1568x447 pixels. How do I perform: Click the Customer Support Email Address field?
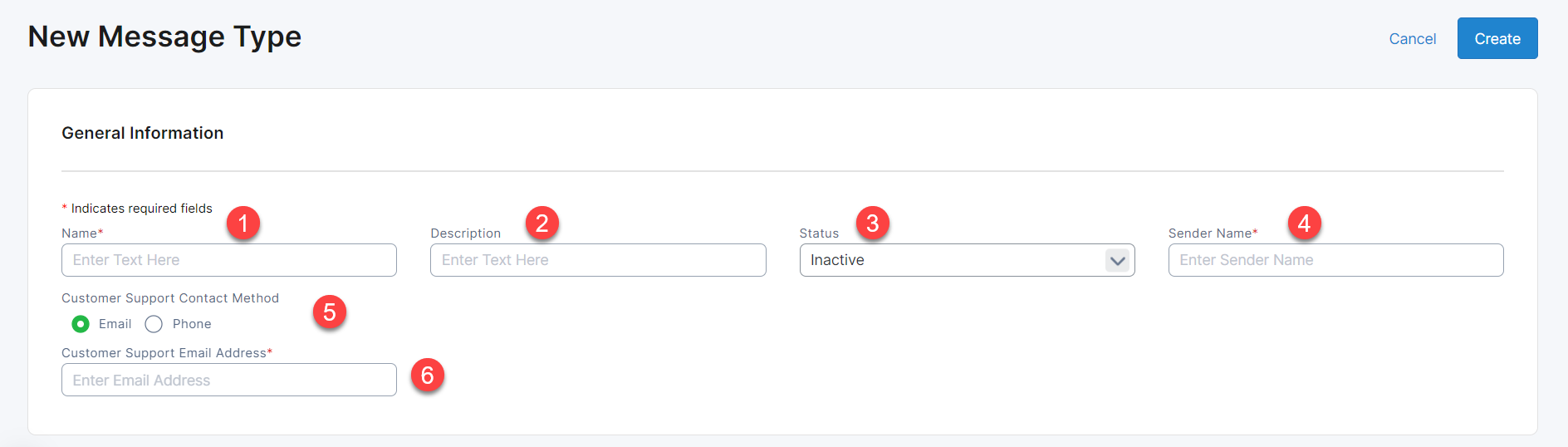tap(228, 380)
